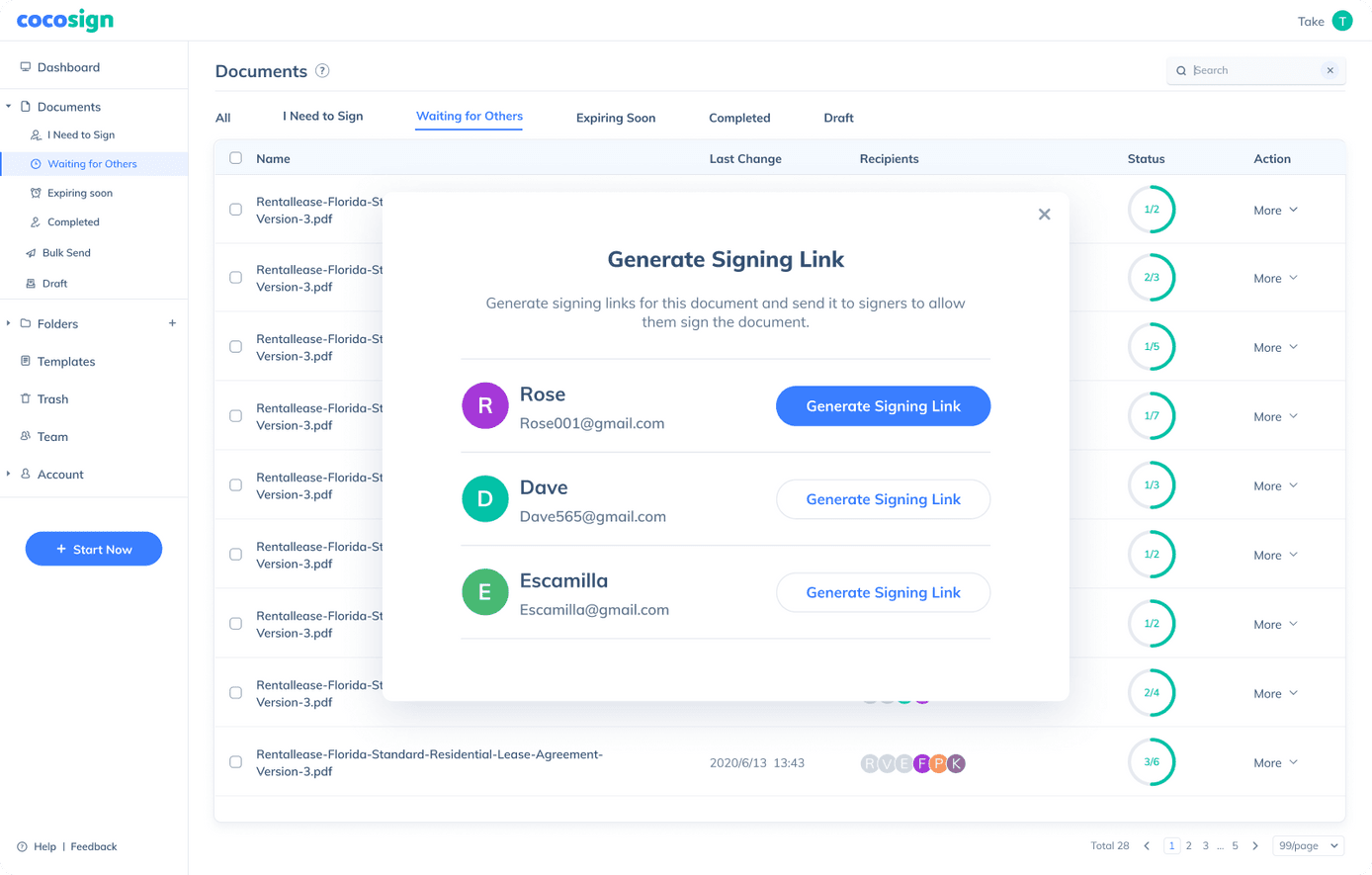Open More menu for row with status 1/3
This screenshot has width=1372, height=875.
[1275, 486]
